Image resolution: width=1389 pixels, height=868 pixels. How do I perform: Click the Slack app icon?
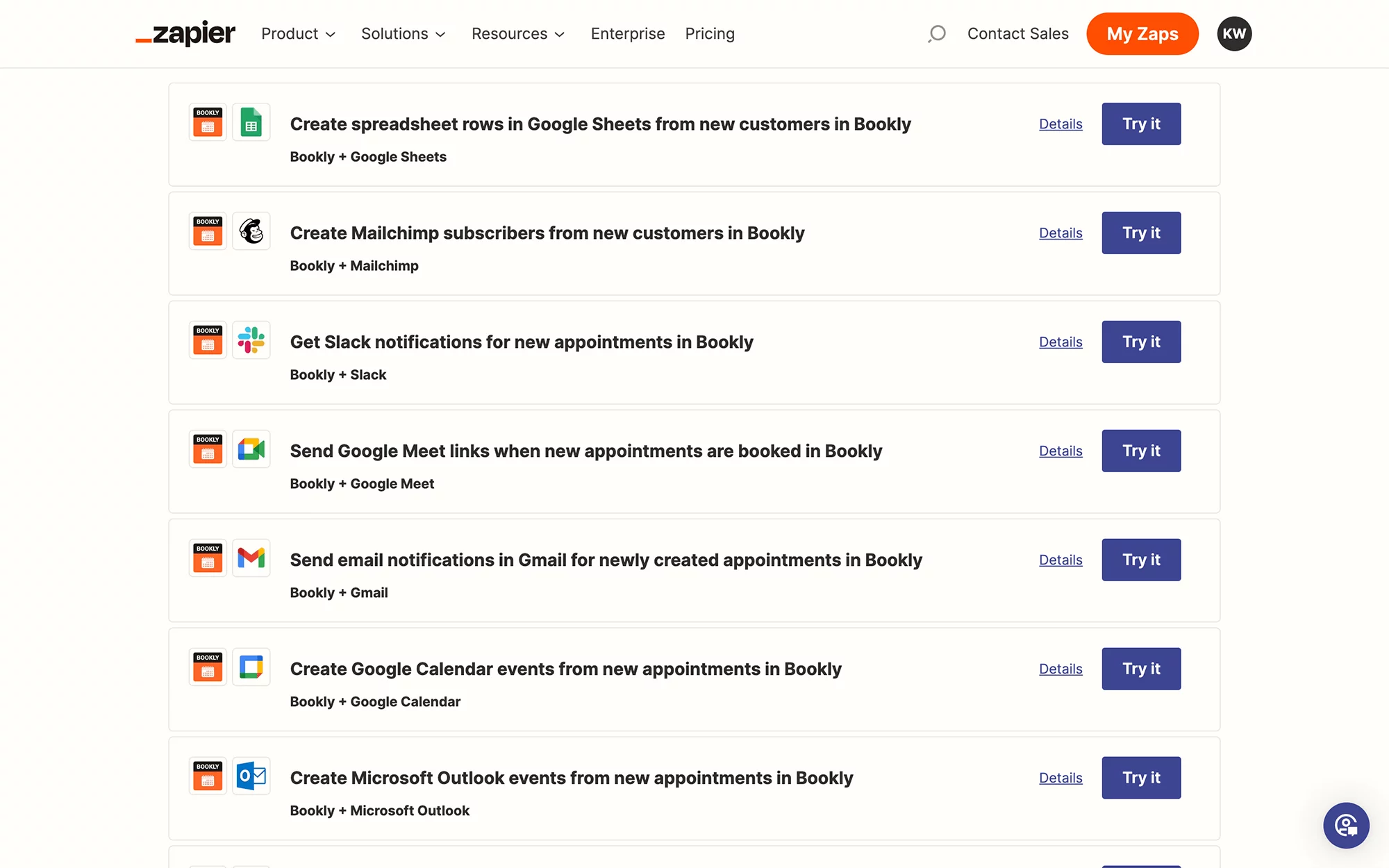click(x=251, y=340)
